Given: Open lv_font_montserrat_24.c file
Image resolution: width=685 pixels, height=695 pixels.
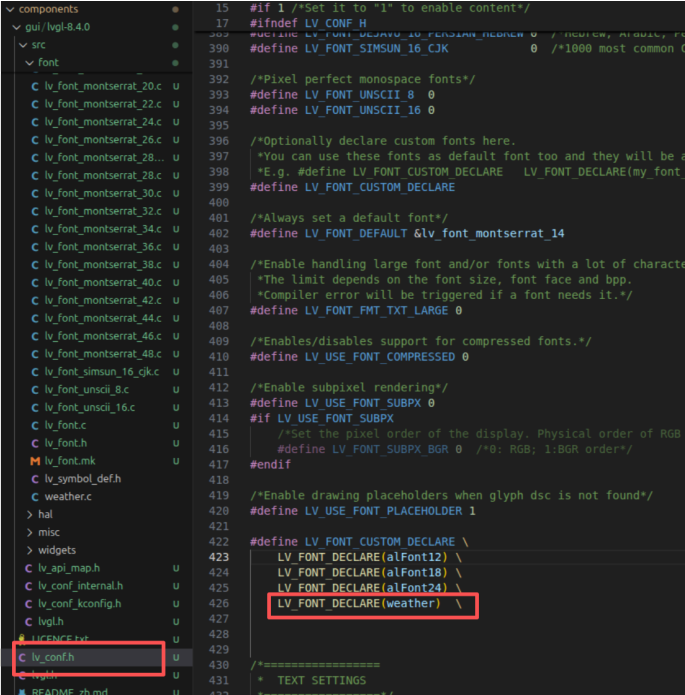Looking at the screenshot, I should coord(103,121).
